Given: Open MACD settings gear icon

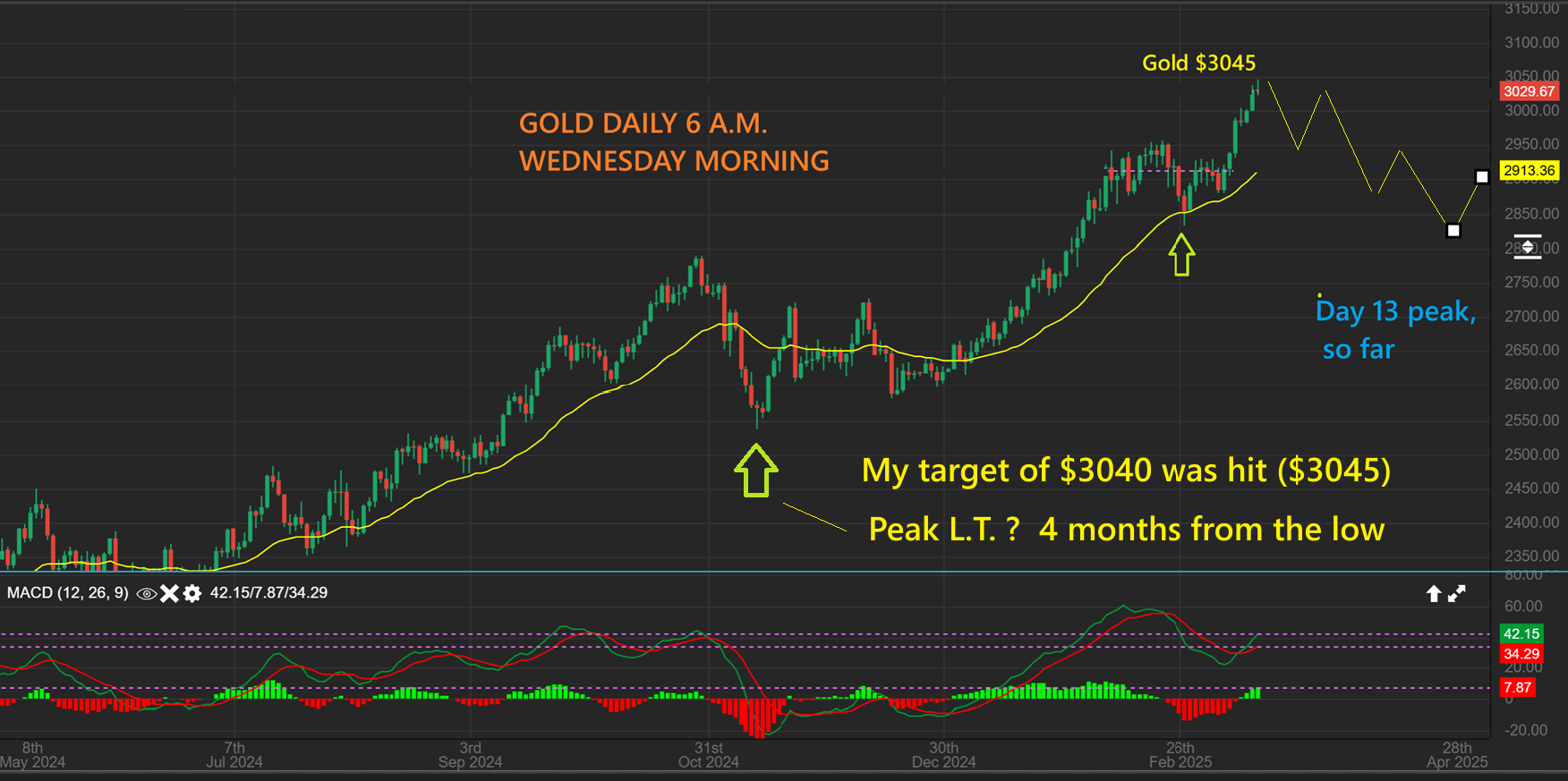Looking at the screenshot, I should click(192, 593).
